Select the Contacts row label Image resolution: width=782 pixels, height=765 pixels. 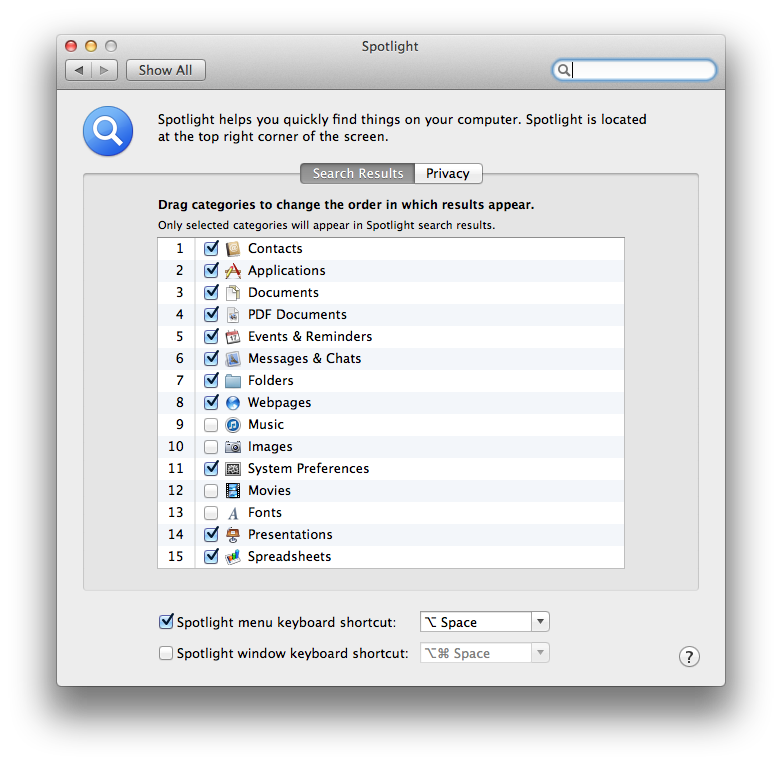click(x=275, y=248)
